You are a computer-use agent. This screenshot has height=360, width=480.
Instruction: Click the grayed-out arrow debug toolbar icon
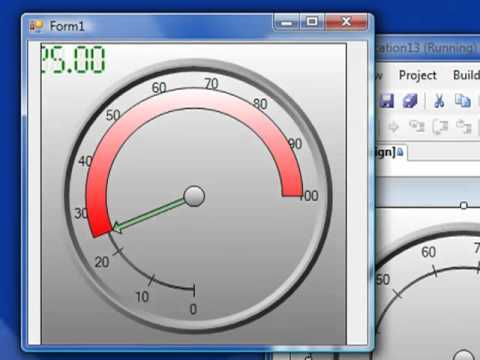pyautogui.click(x=394, y=127)
